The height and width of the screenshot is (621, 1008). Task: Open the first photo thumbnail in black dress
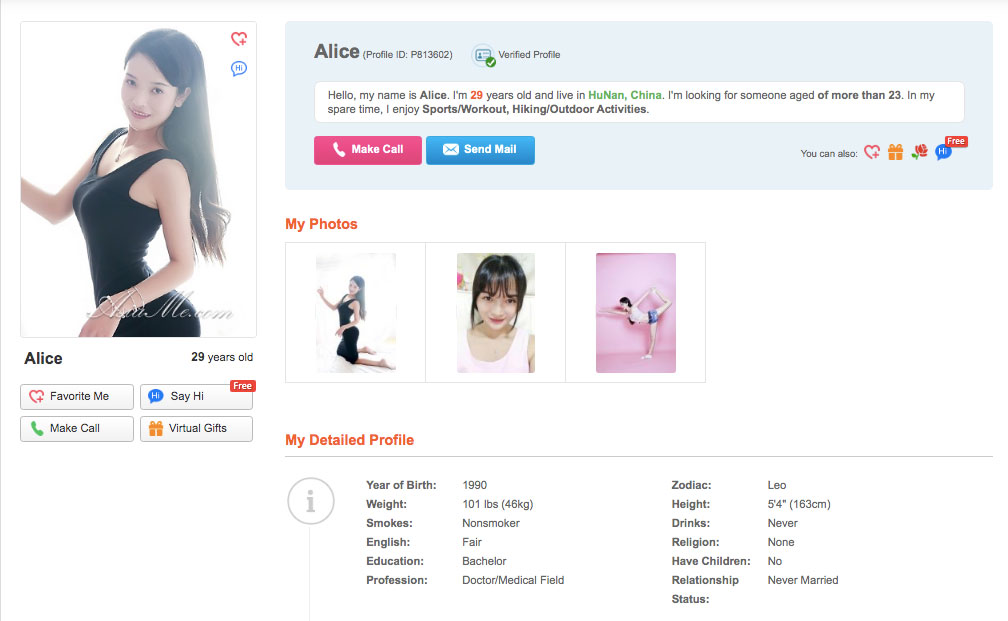pos(355,312)
